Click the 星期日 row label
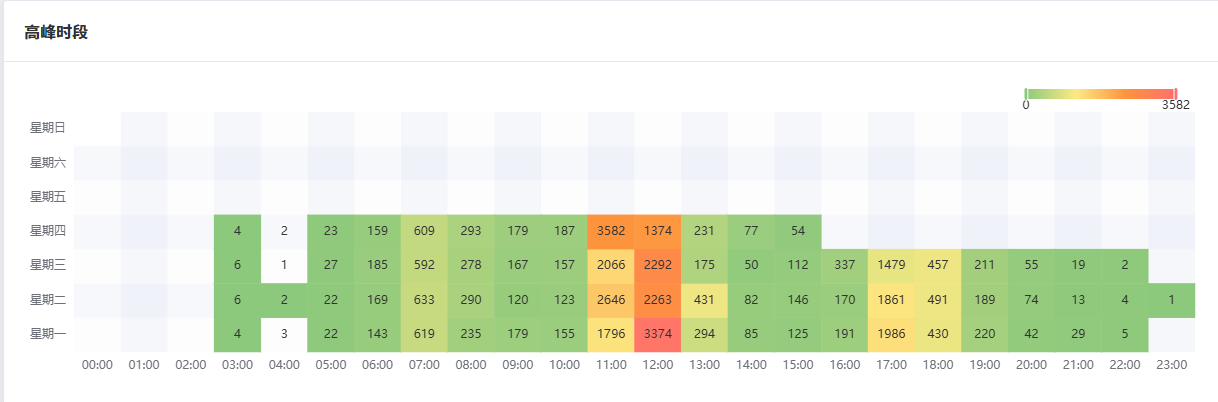1218x402 pixels. coord(47,128)
